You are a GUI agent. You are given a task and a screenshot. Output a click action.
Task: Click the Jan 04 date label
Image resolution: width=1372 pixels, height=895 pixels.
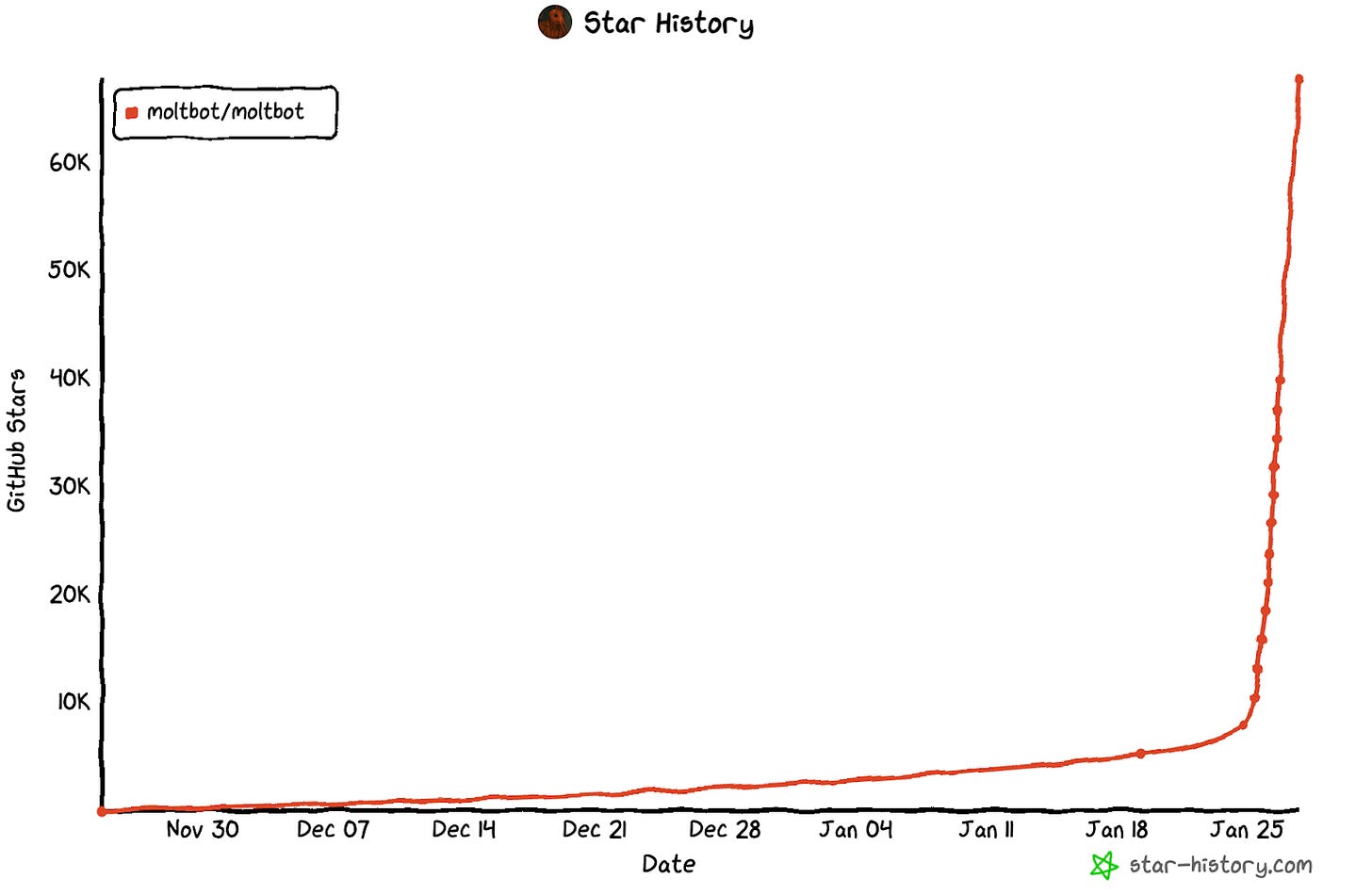(856, 830)
